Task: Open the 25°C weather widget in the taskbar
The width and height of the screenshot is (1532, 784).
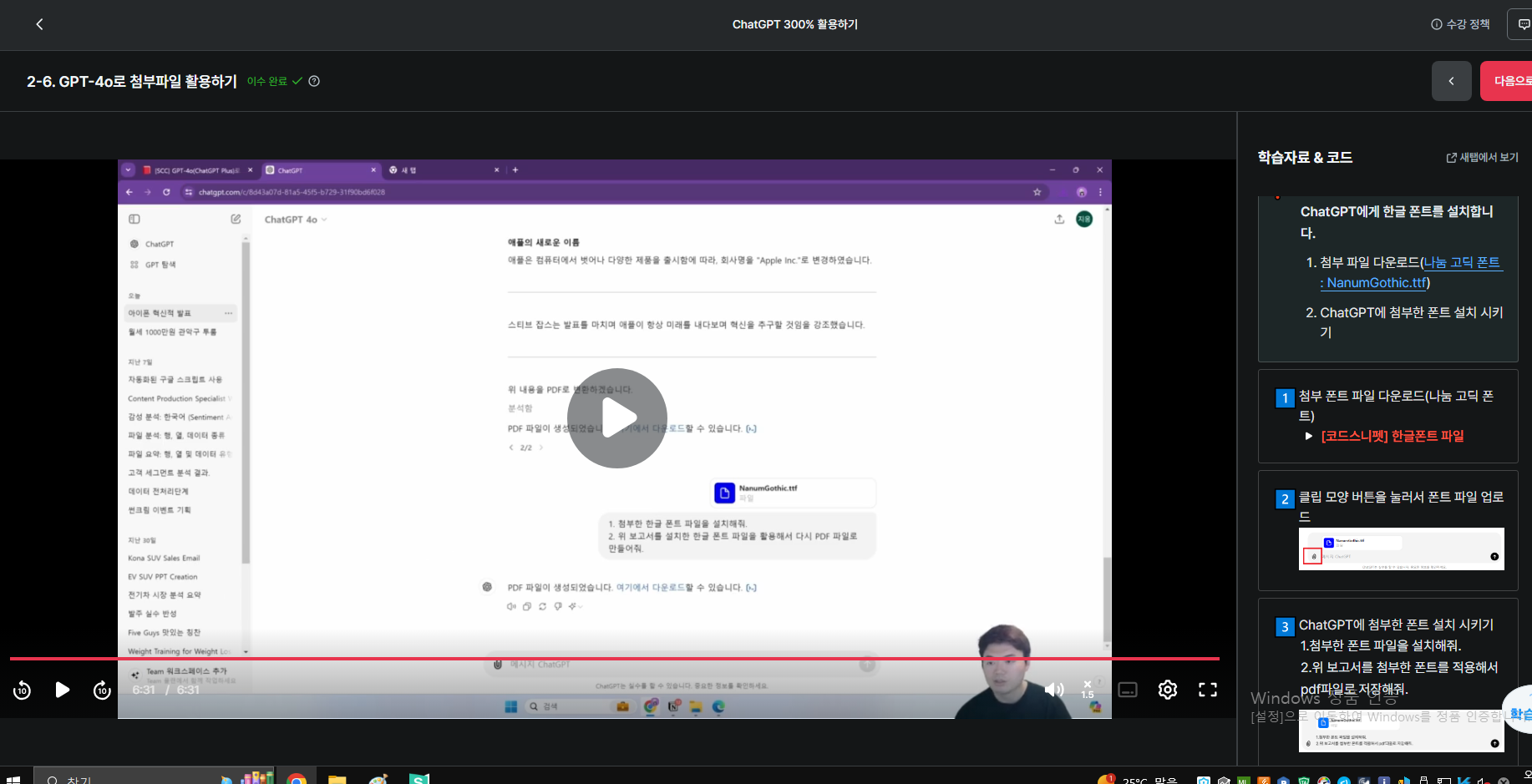Action: pyautogui.click(x=1137, y=778)
